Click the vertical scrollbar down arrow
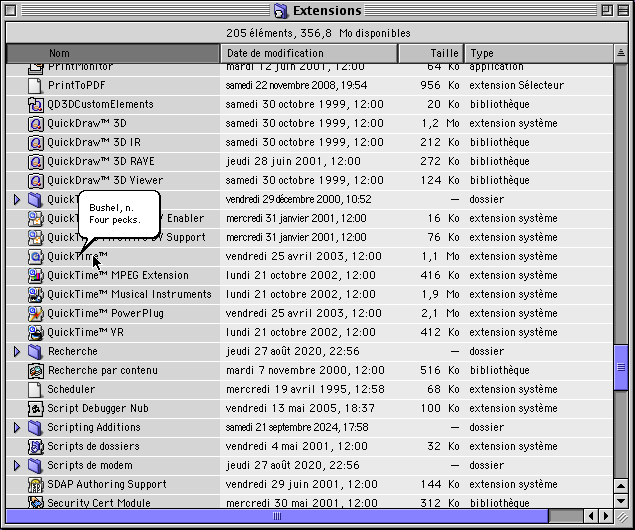This screenshot has height=530, width=635. point(621,501)
